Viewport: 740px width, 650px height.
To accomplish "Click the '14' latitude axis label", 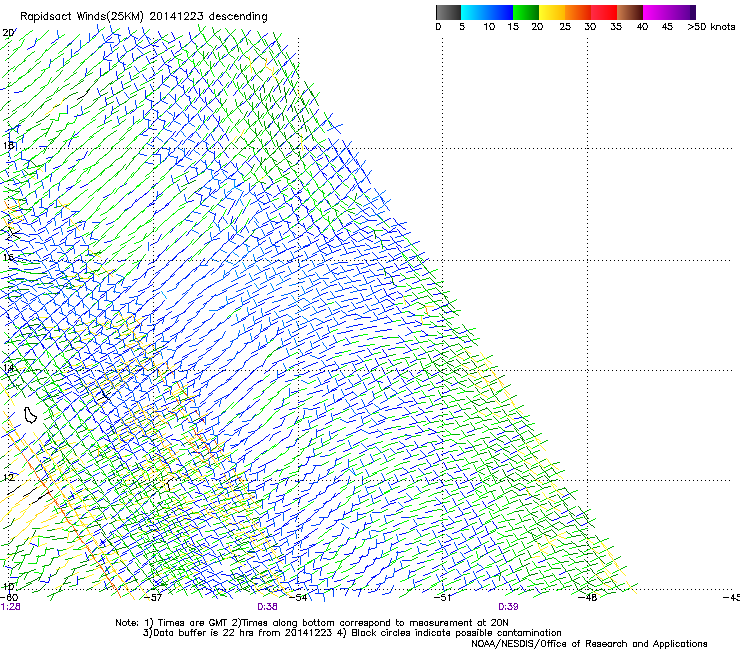I will click(x=8, y=368).
